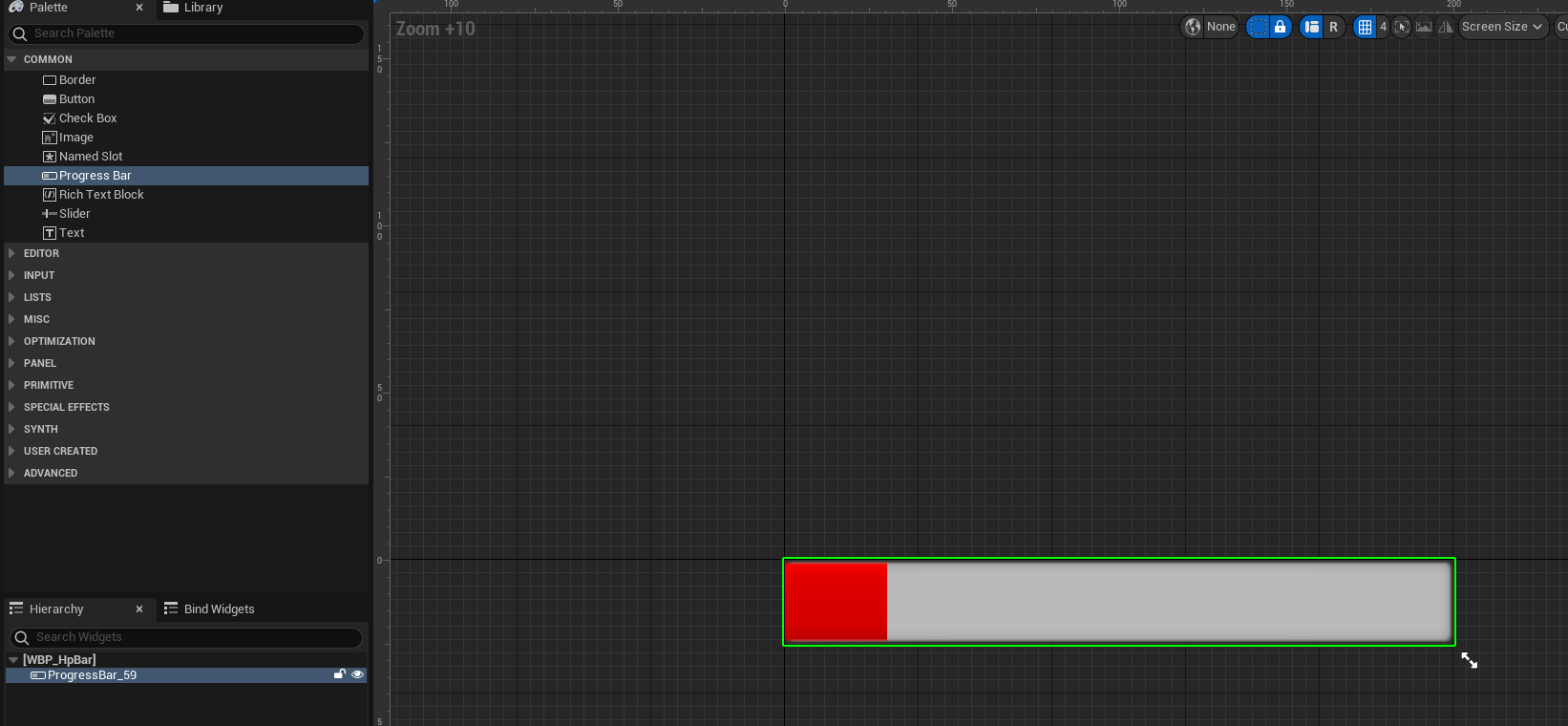Click the Button widget icon
1568x726 pixels.
coord(50,99)
